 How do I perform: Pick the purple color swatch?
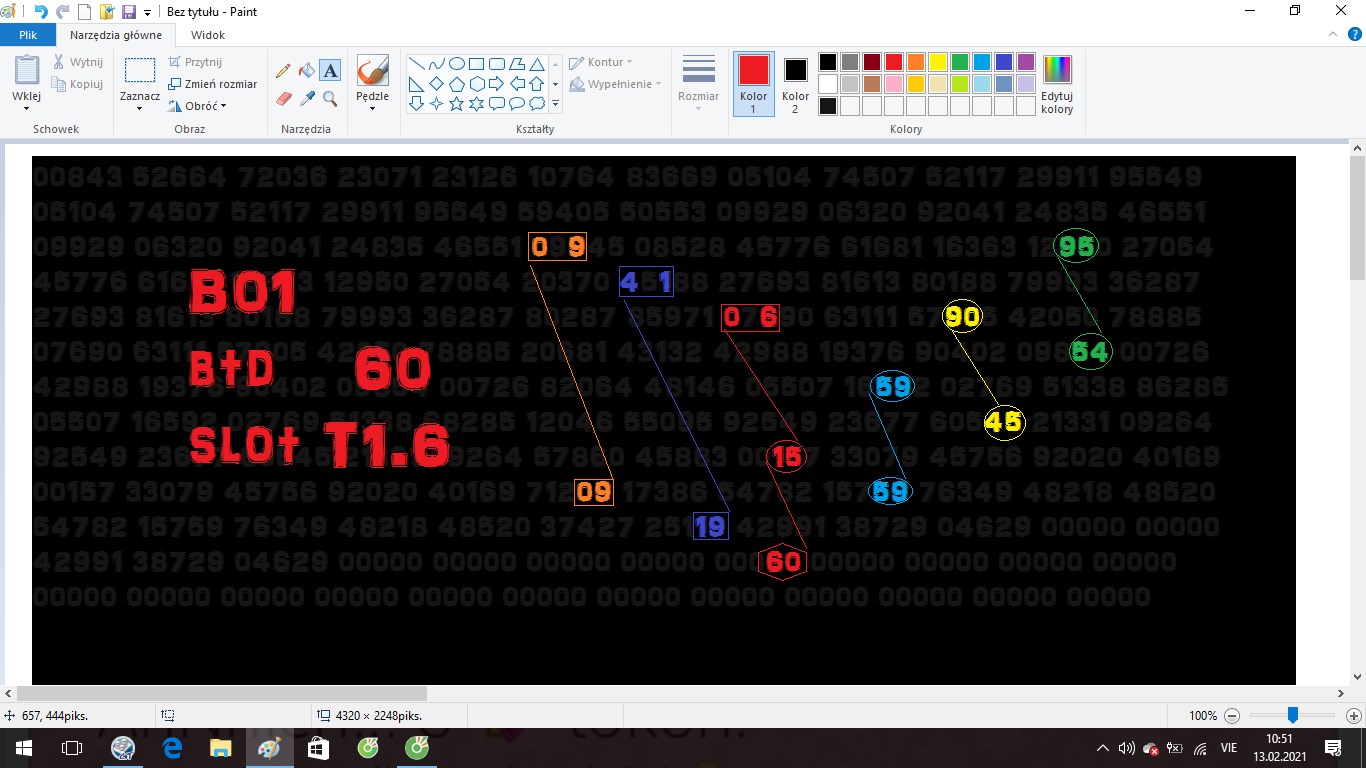pos(1026,62)
